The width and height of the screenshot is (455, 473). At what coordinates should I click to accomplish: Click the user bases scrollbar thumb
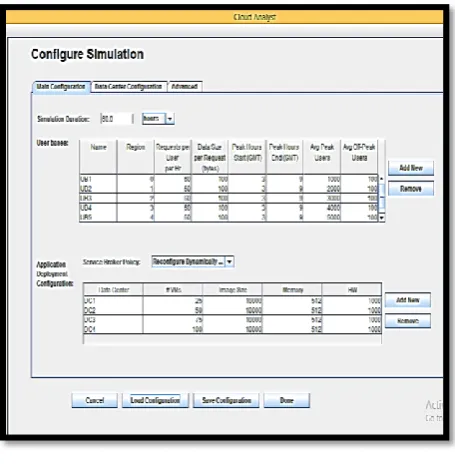click(x=382, y=196)
